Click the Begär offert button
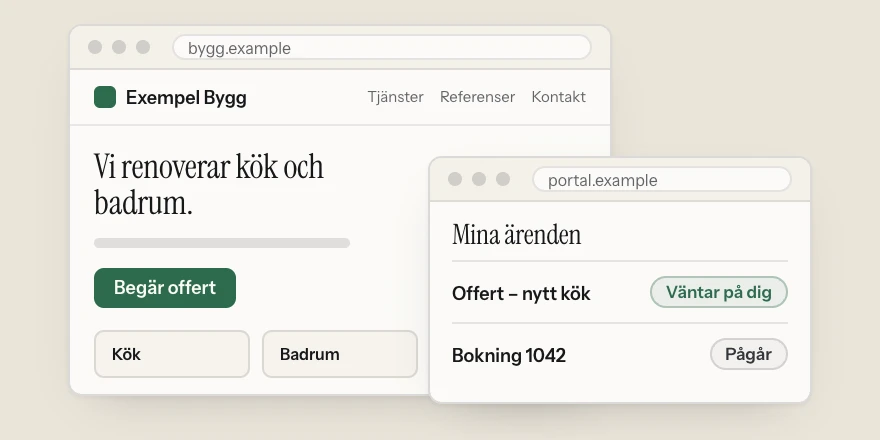Image resolution: width=880 pixels, height=440 pixels. [165, 288]
